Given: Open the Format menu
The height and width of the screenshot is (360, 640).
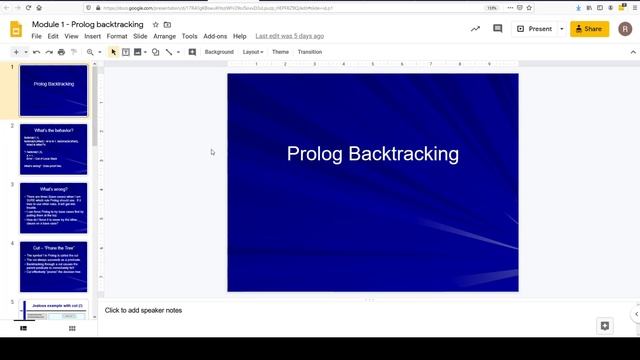Looking at the screenshot, I should [117, 36].
